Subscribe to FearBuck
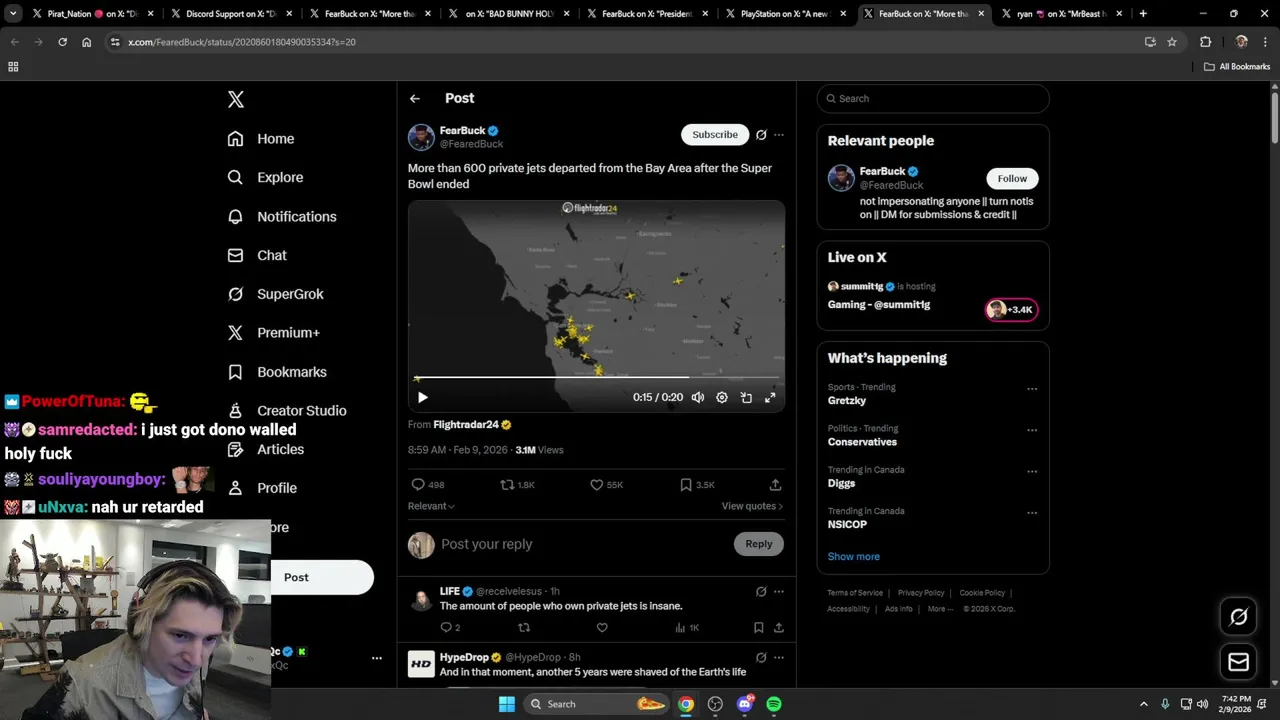 point(715,134)
